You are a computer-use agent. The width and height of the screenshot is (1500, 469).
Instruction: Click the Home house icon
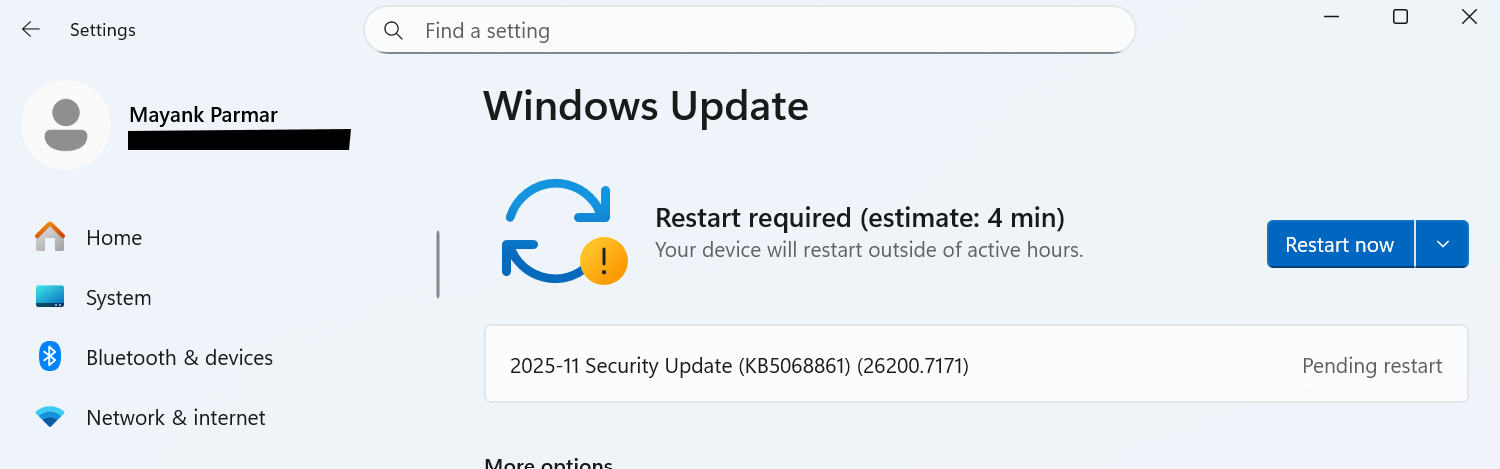click(x=50, y=237)
